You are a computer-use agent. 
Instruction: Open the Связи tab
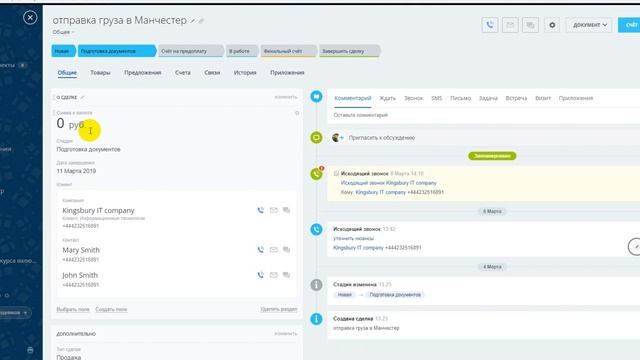coord(212,73)
